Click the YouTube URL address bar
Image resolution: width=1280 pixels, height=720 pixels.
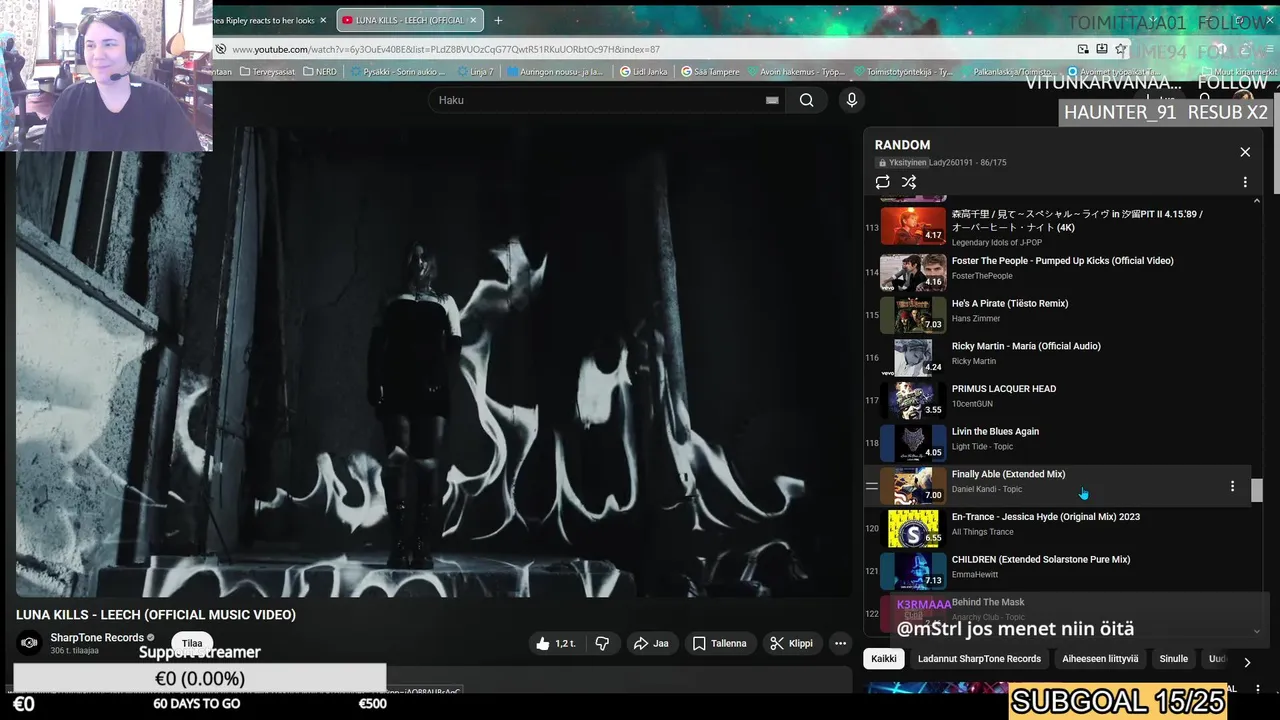point(445,49)
